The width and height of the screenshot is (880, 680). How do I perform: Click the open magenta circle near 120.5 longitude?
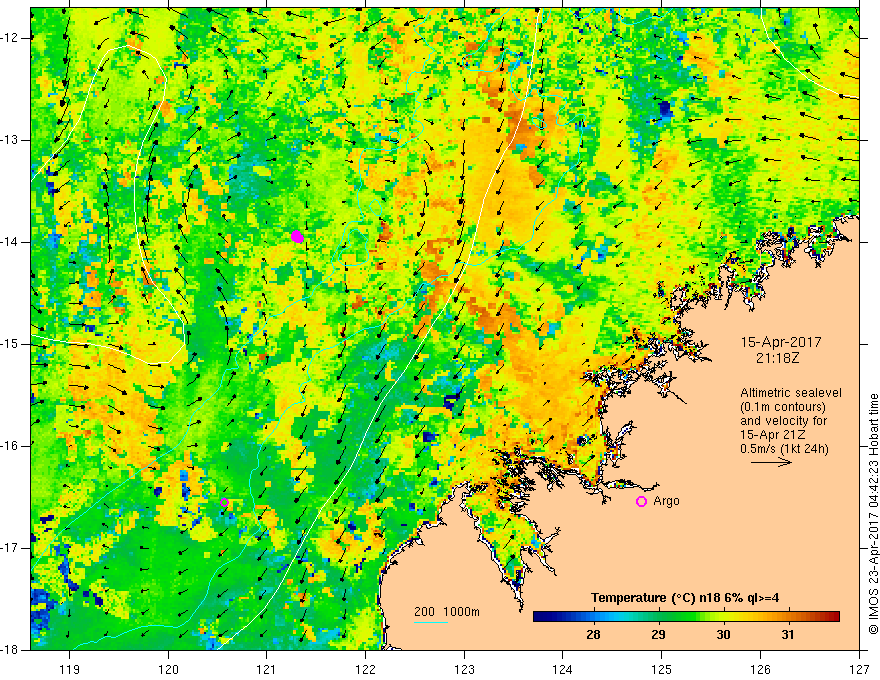[x=224, y=502]
